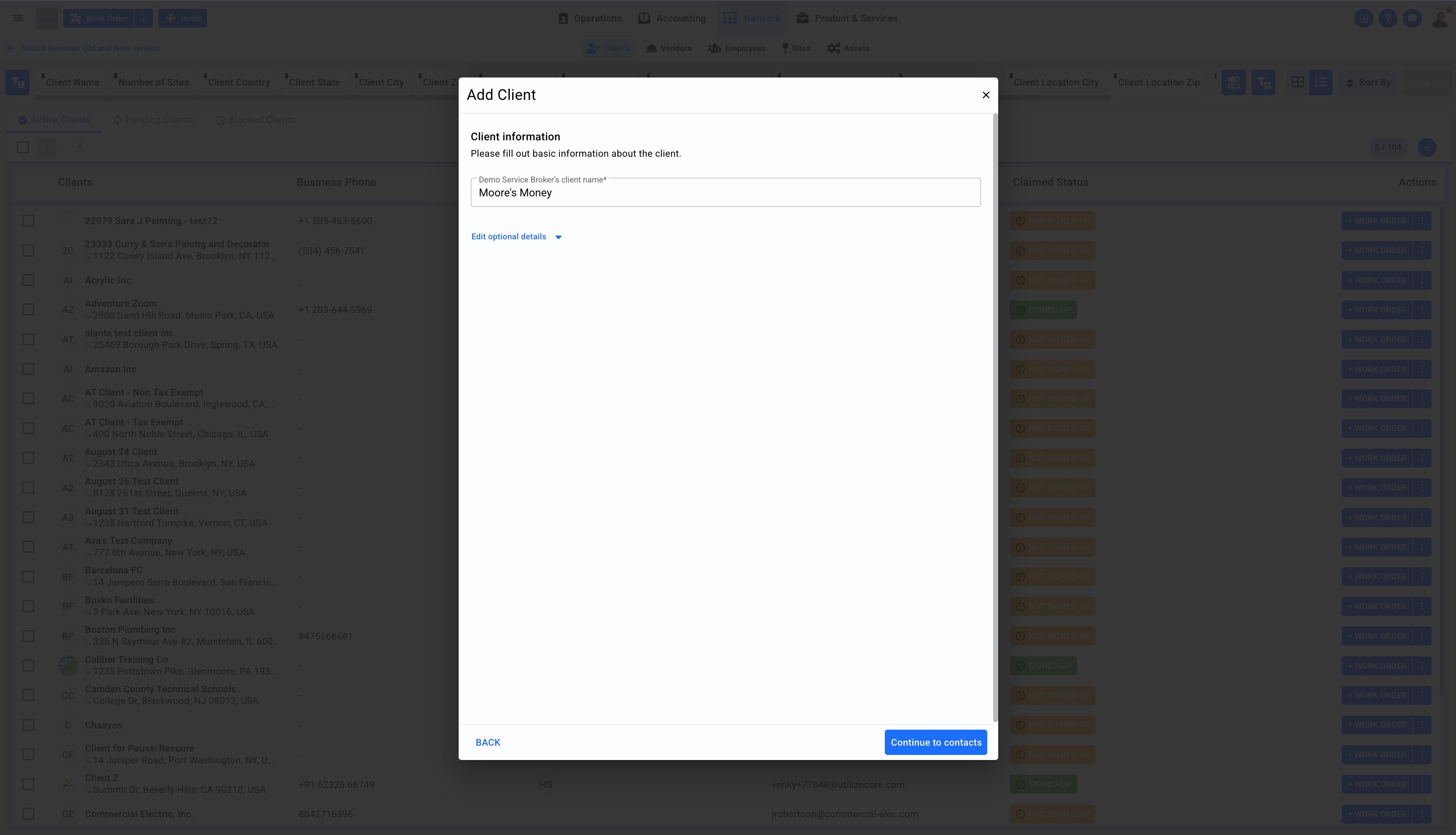Switch to grid card view icon

1298,83
